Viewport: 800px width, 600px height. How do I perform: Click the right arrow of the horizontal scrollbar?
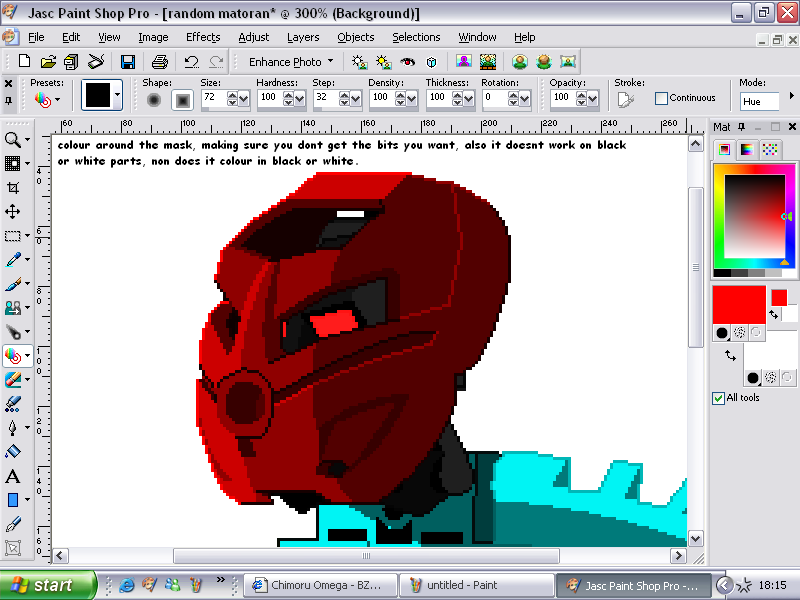pyautogui.click(x=678, y=555)
